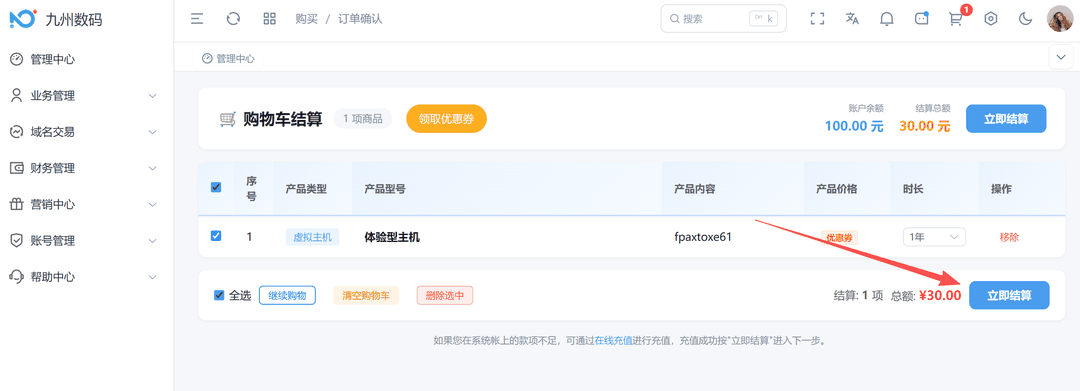1080x391 pixels.
Task: Click the 购买 breadcrumb
Action: [307, 19]
